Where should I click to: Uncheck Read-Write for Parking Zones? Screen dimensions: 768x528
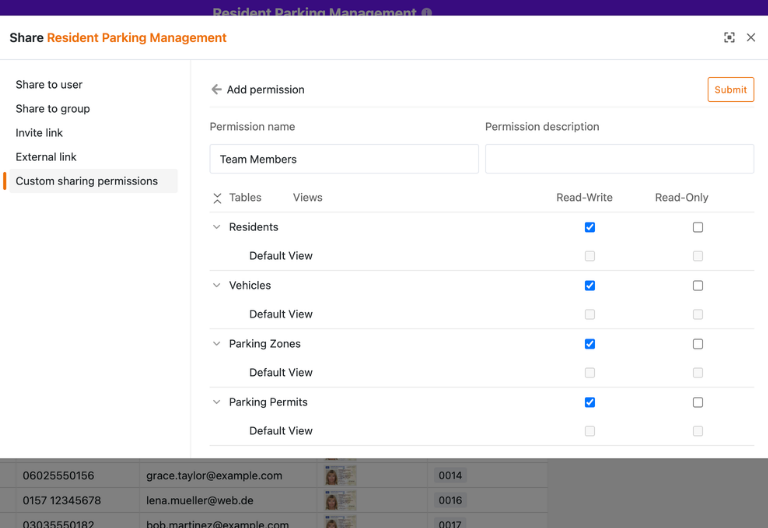[590, 344]
